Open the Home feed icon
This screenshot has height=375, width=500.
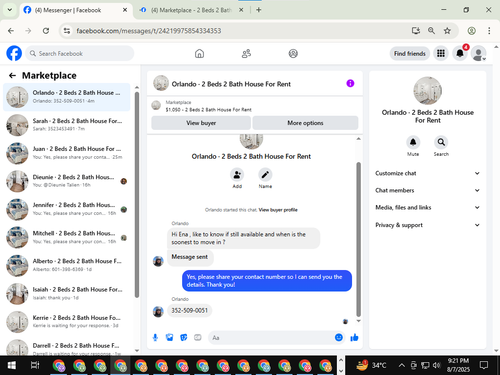(x=199, y=53)
